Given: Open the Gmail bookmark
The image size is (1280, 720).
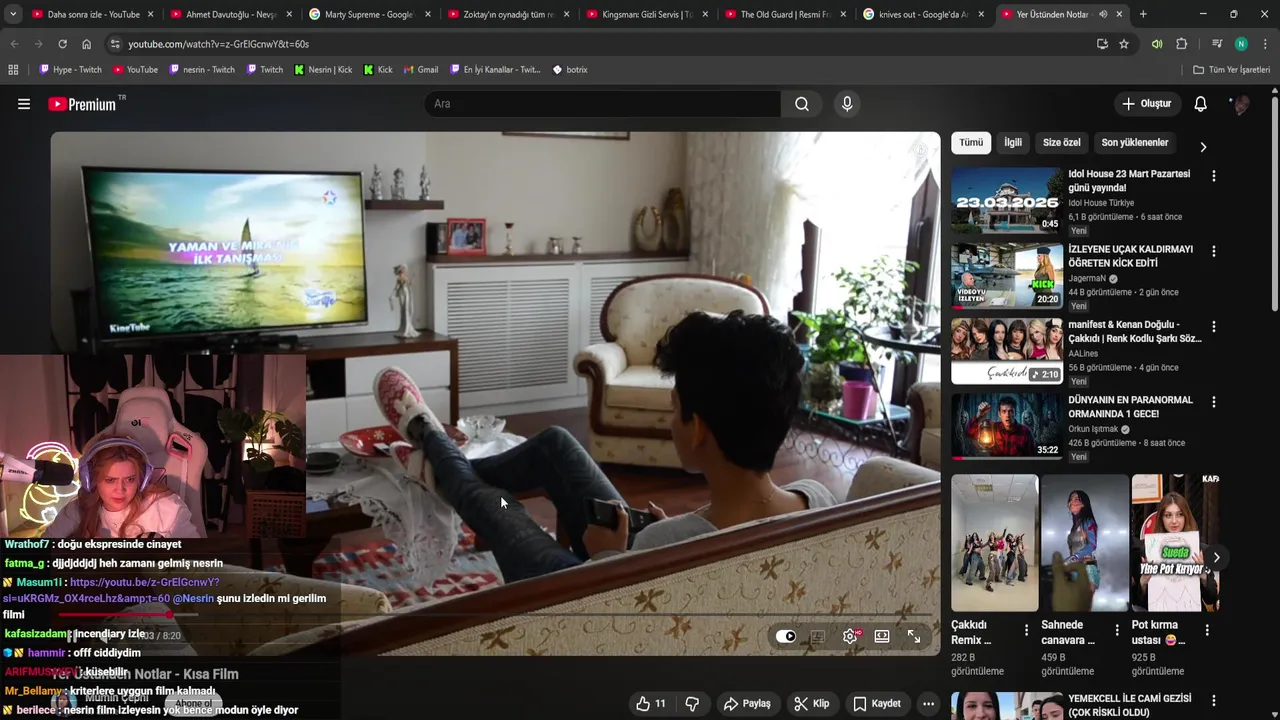Looking at the screenshot, I should tap(421, 70).
